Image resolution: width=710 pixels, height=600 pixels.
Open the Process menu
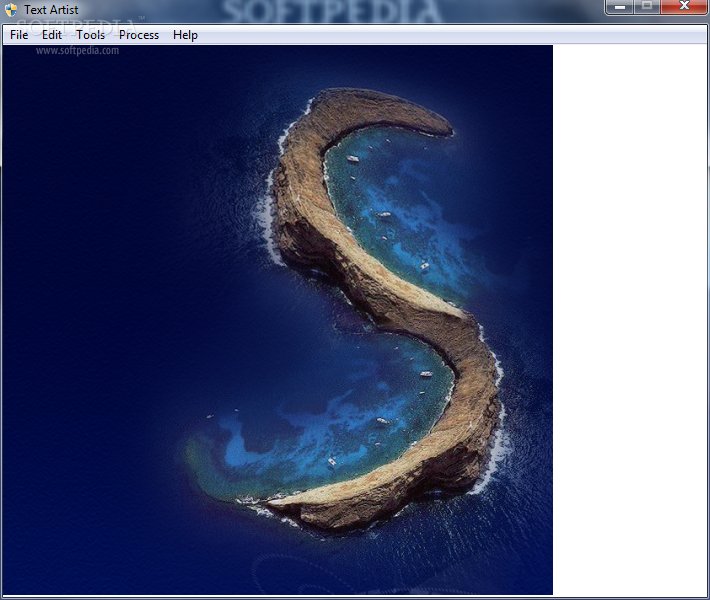tap(139, 35)
